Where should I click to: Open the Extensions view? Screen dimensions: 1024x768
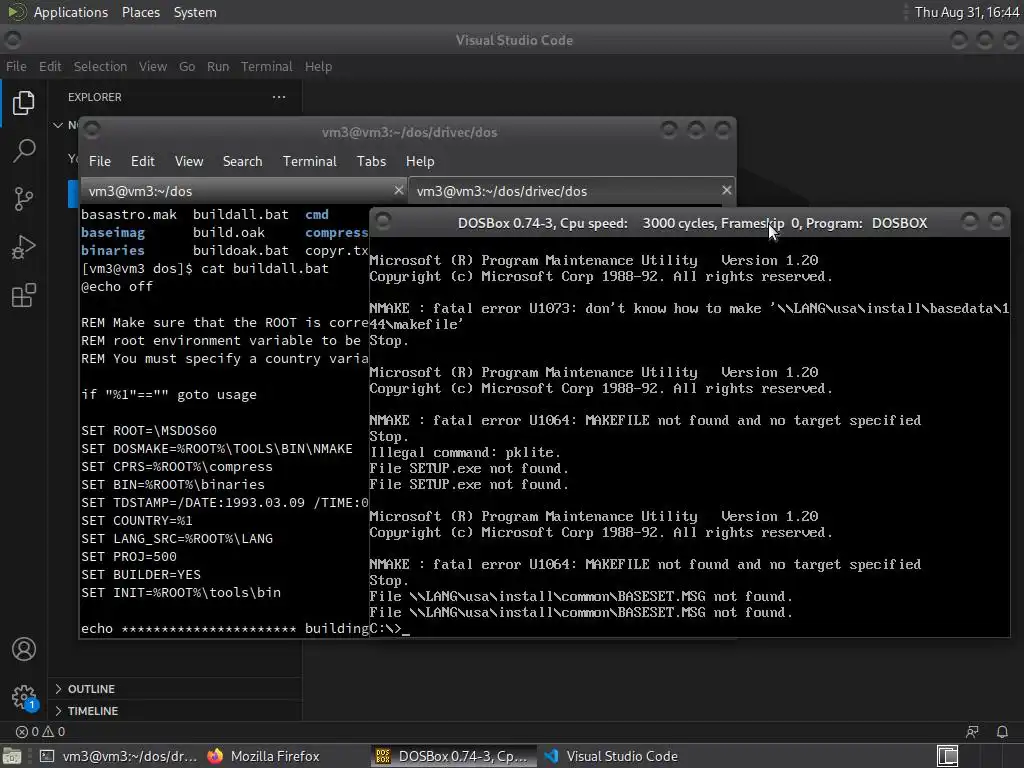tap(24, 295)
